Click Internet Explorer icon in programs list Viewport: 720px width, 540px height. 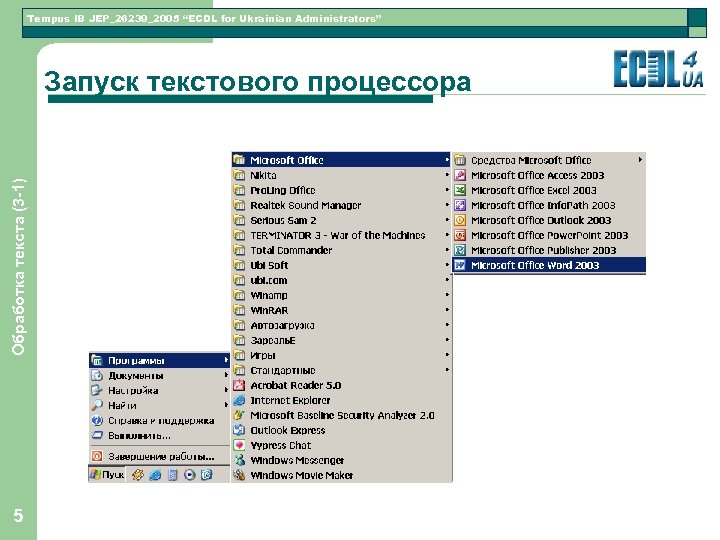[239, 400]
